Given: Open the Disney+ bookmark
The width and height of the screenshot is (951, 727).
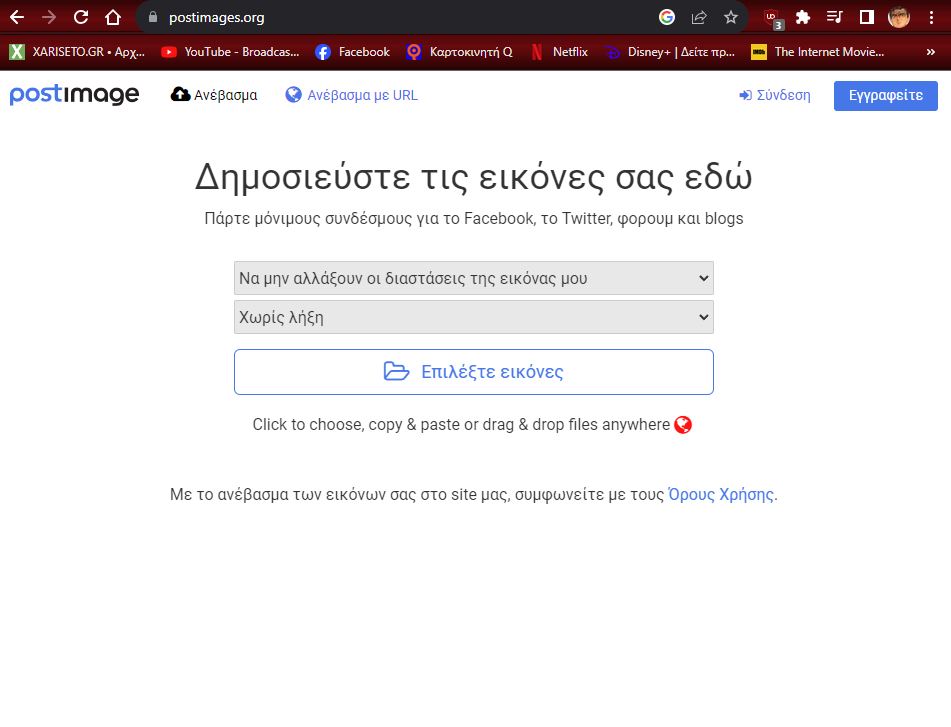Looking at the screenshot, I should [x=670, y=52].
